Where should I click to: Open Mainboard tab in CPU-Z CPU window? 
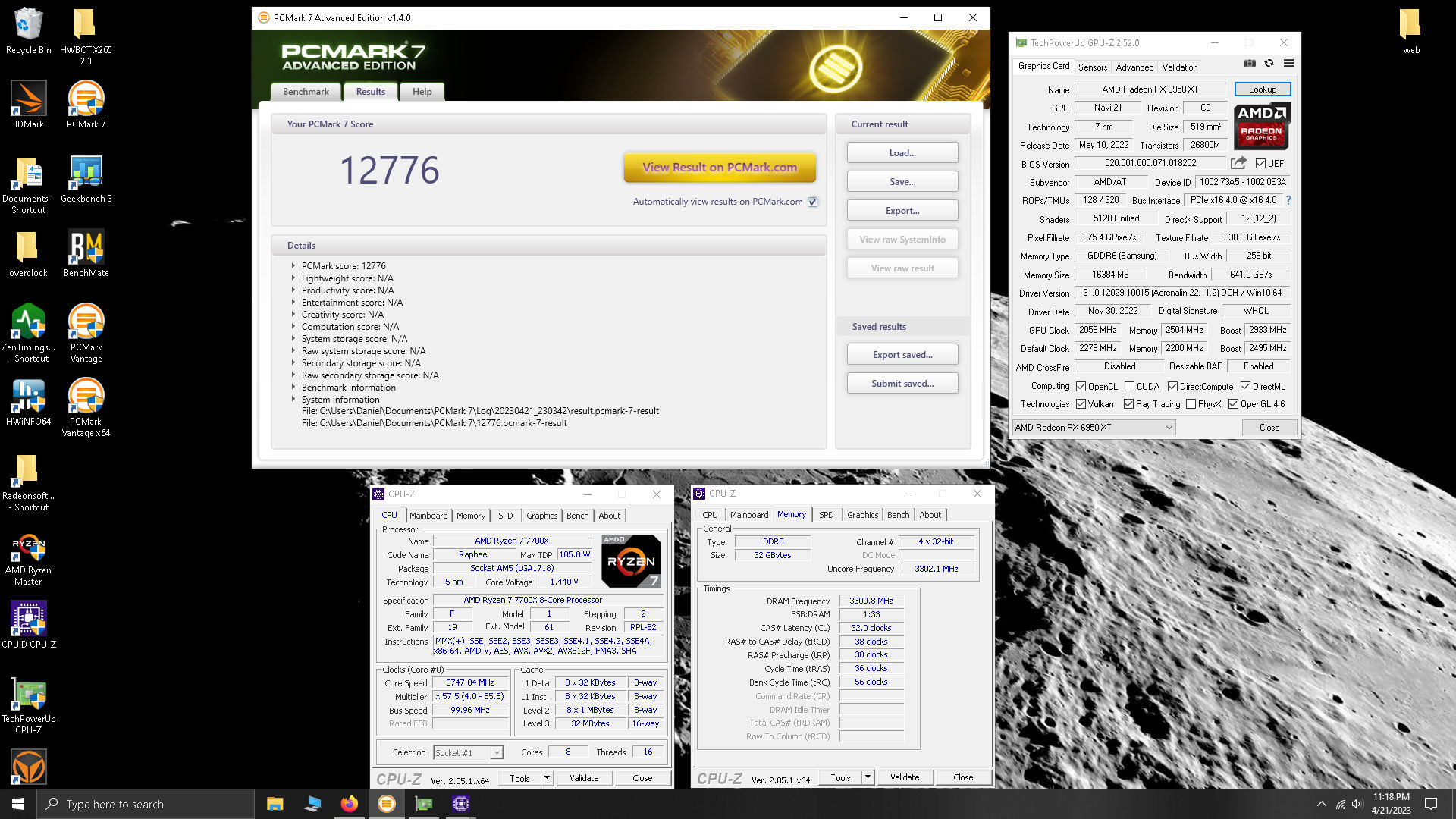click(x=428, y=516)
